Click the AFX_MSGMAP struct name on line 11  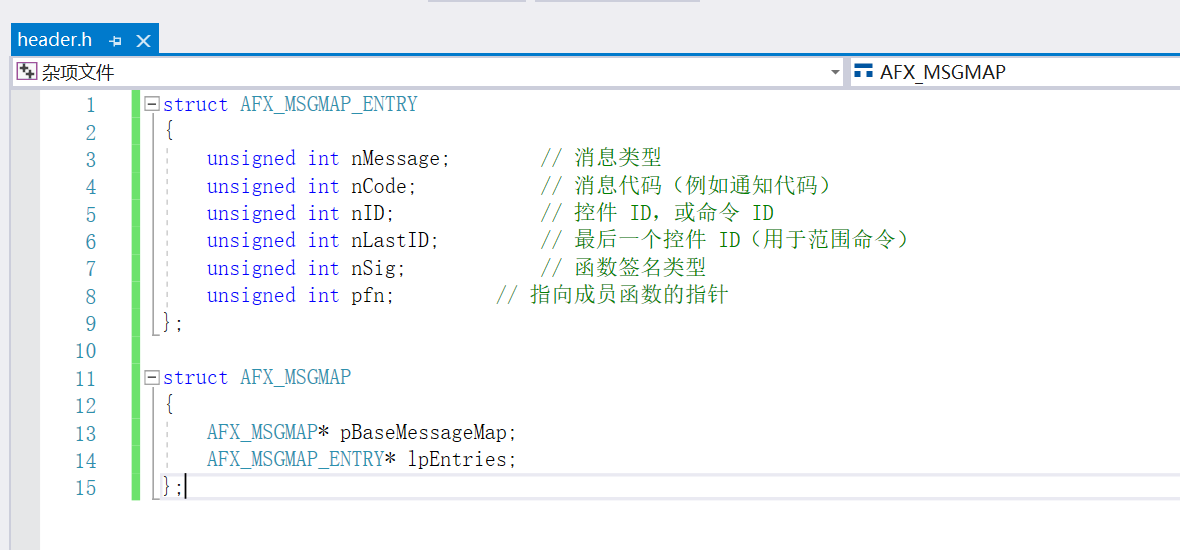[296, 378]
